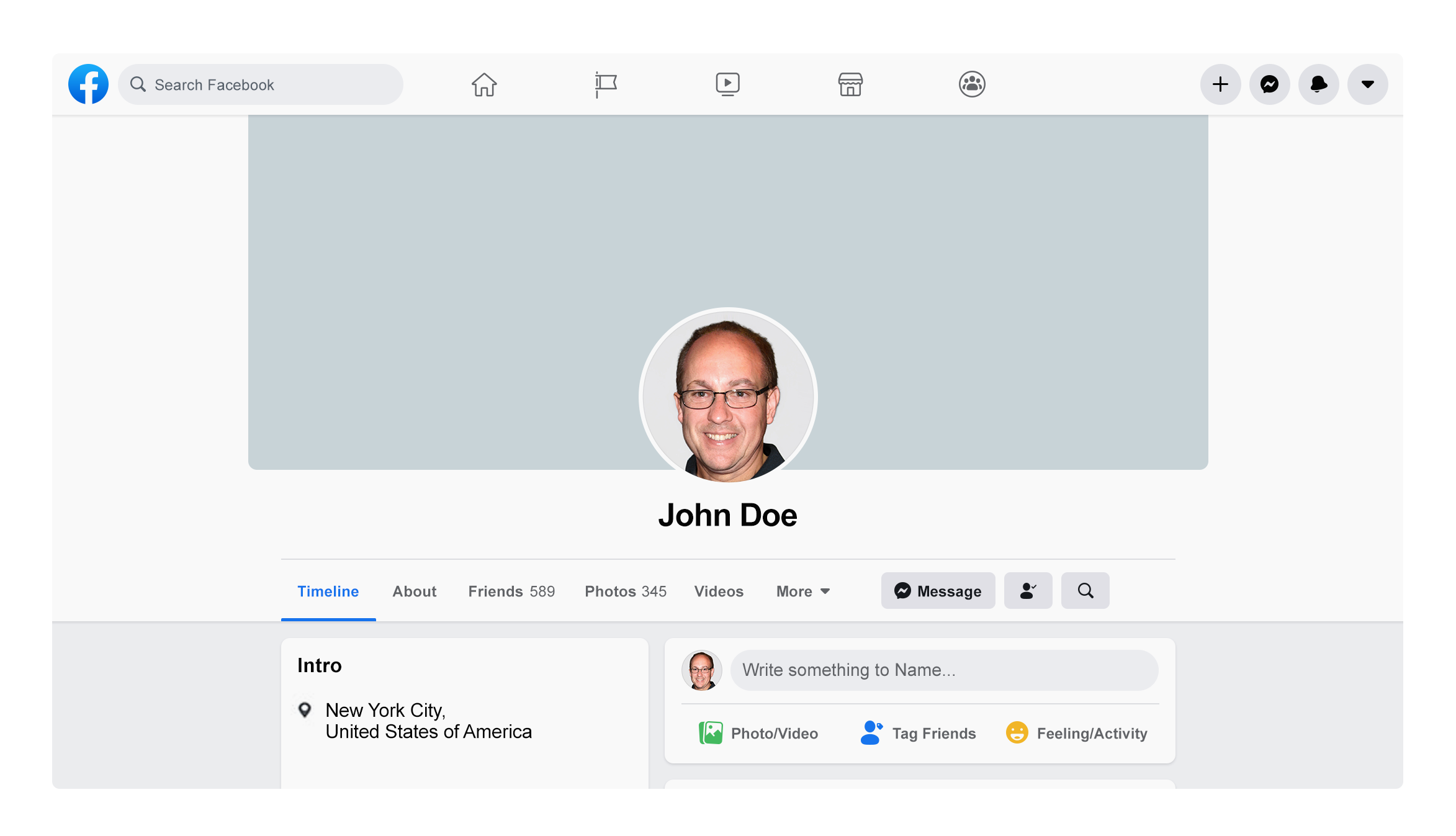Click the Facebook logo

click(88, 84)
